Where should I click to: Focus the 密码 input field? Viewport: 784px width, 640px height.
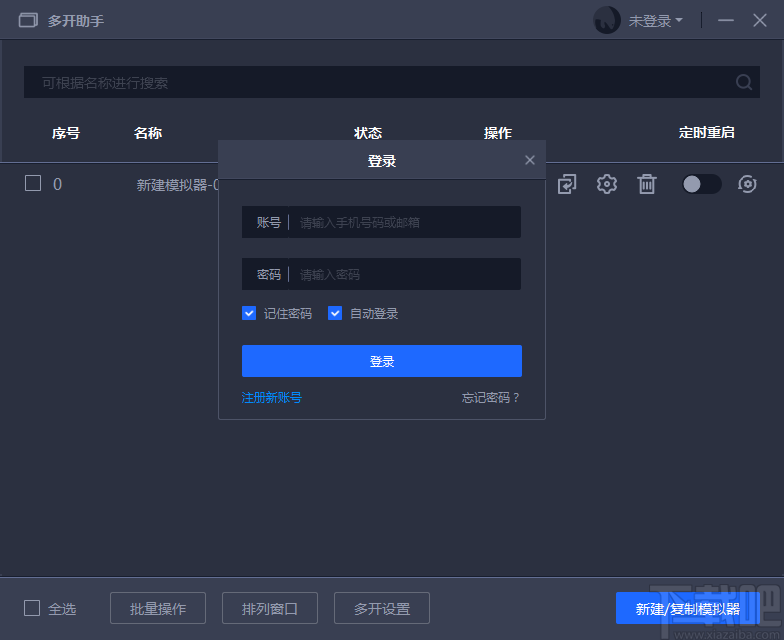pos(382,274)
